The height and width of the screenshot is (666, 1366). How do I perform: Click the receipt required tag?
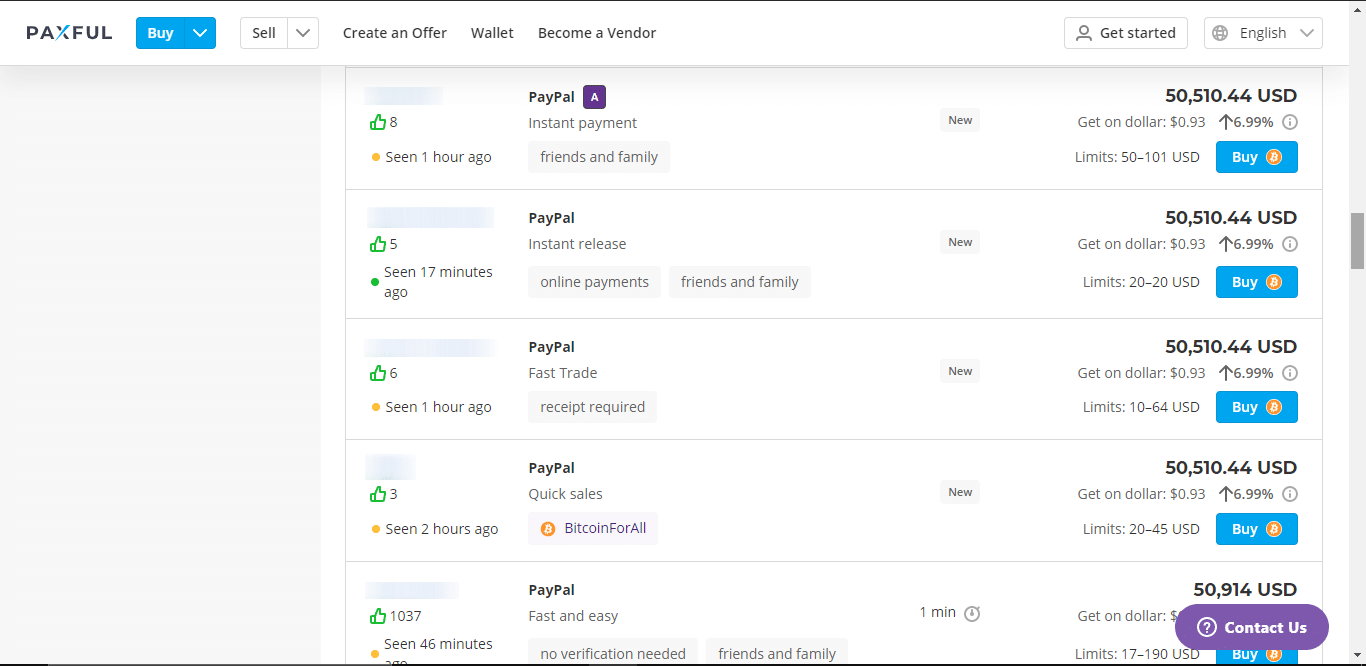pyautogui.click(x=592, y=407)
